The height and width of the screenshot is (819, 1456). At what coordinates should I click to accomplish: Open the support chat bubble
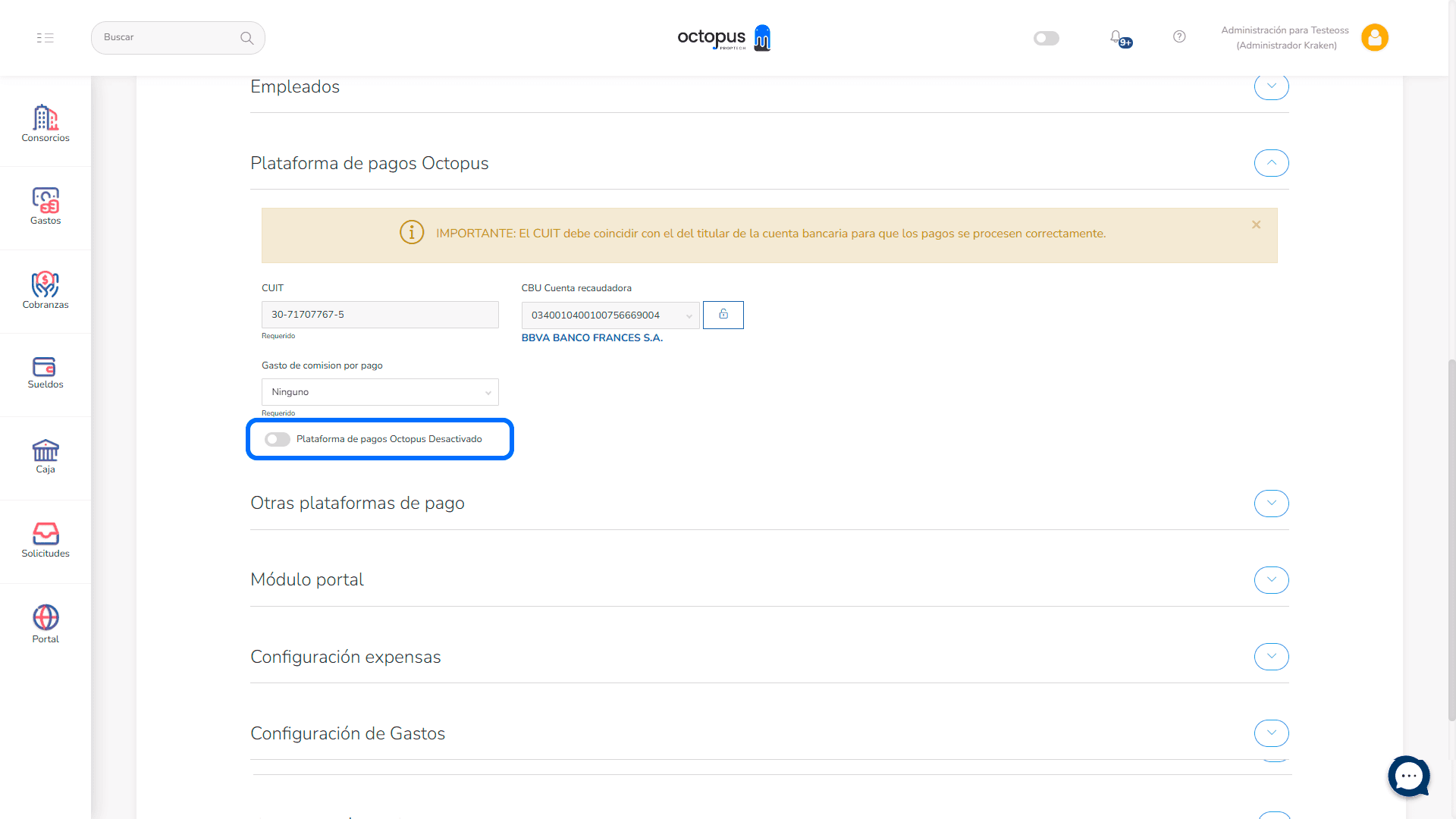(x=1408, y=776)
